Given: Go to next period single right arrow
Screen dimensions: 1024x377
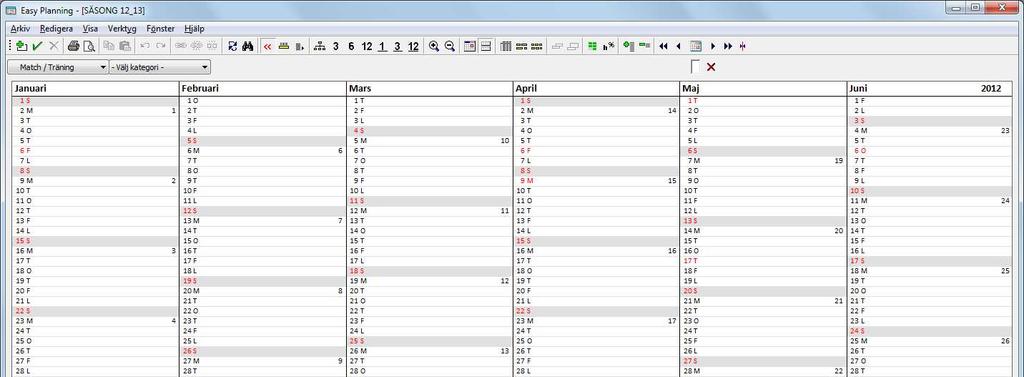Looking at the screenshot, I should point(712,46).
